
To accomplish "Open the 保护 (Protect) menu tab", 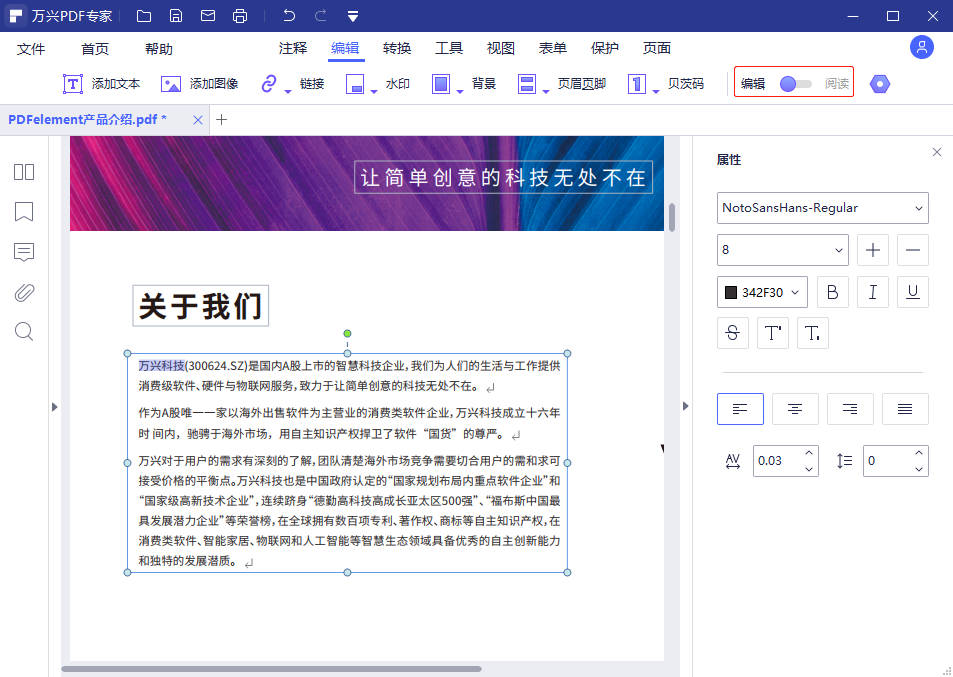I will tap(604, 47).
